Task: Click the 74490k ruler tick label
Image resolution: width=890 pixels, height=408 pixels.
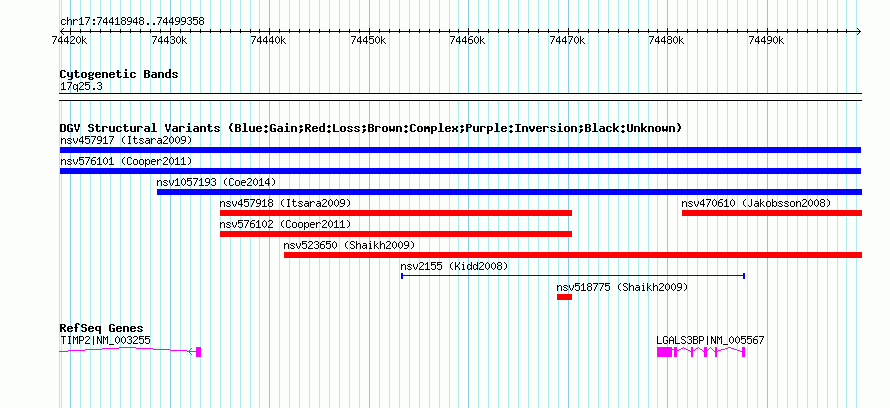Action: (767, 40)
